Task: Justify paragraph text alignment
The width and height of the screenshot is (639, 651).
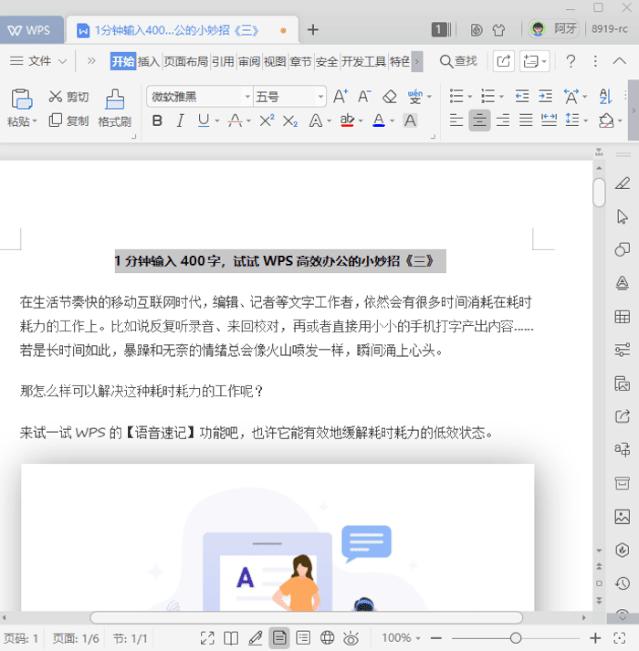Action: coord(526,120)
